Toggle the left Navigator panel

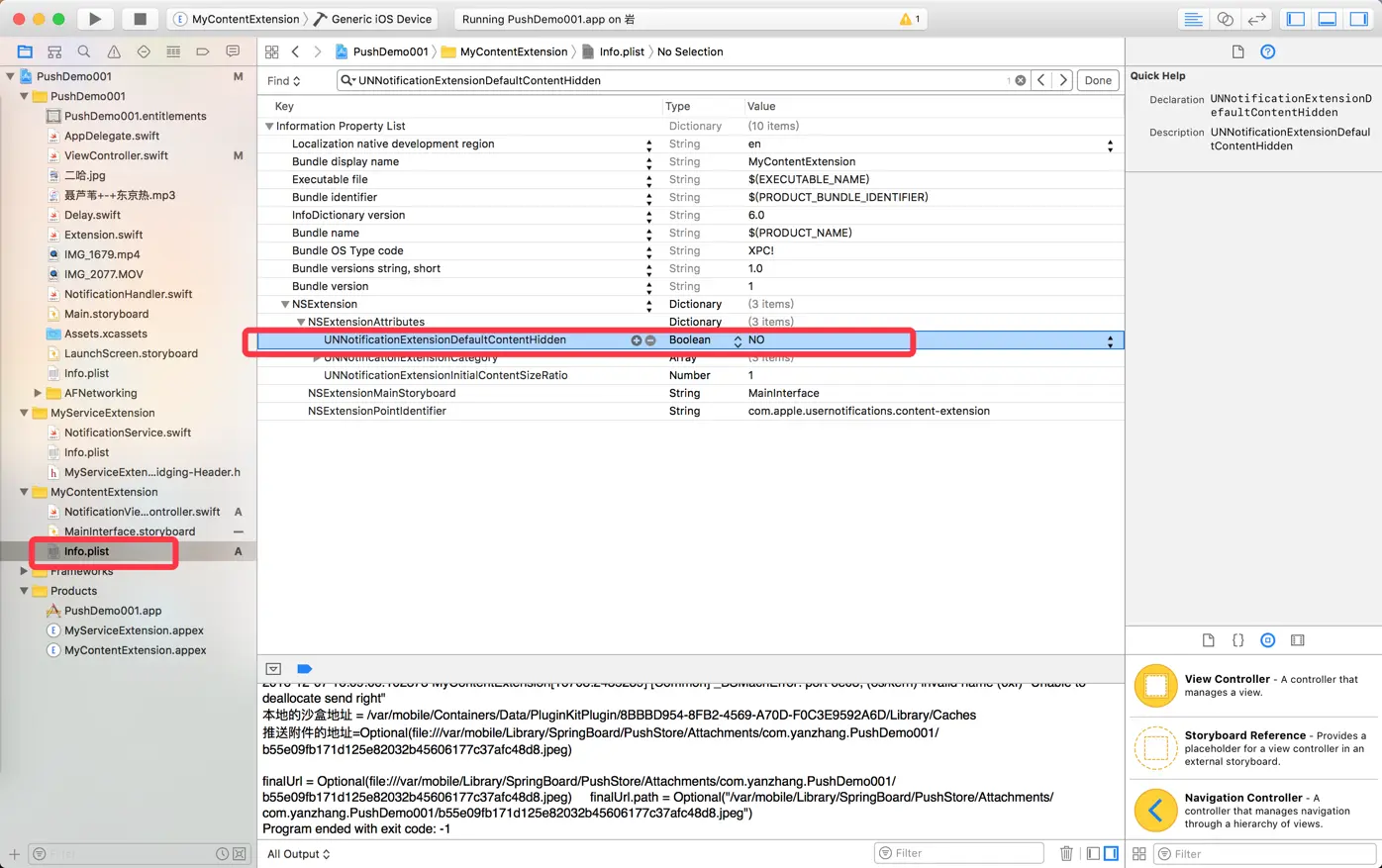pyautogui.click(x=1295, y=19)
